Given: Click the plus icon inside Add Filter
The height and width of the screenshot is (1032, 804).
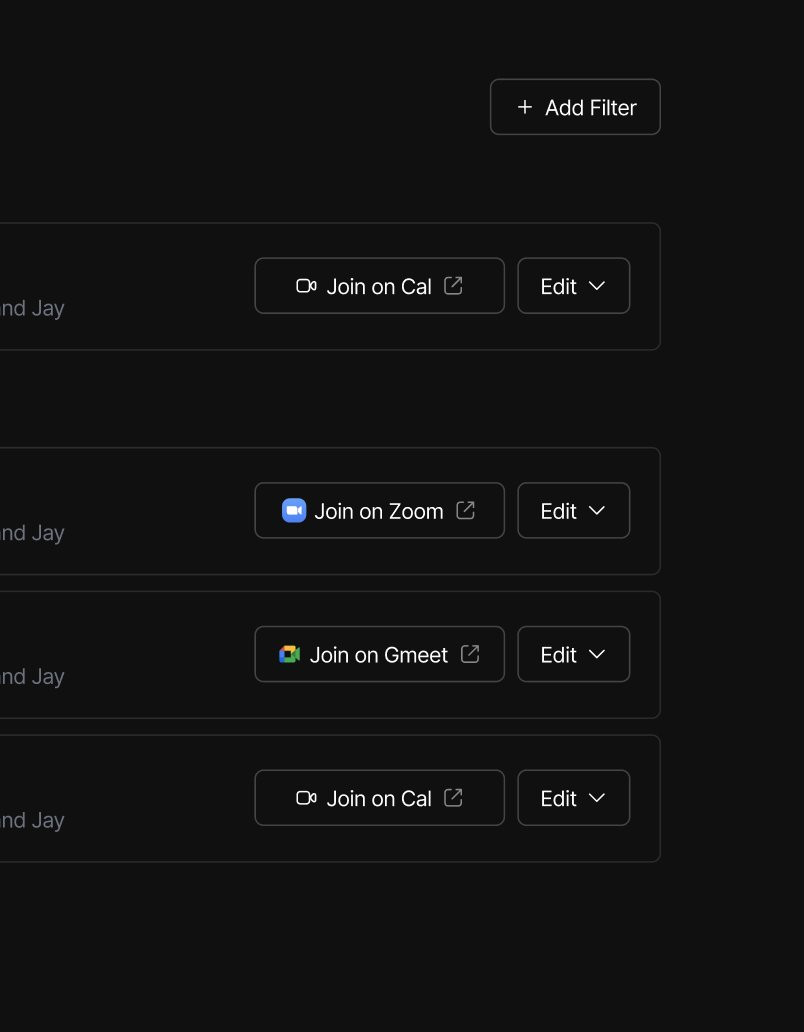Looking at the screenshot, I should 525,107.
